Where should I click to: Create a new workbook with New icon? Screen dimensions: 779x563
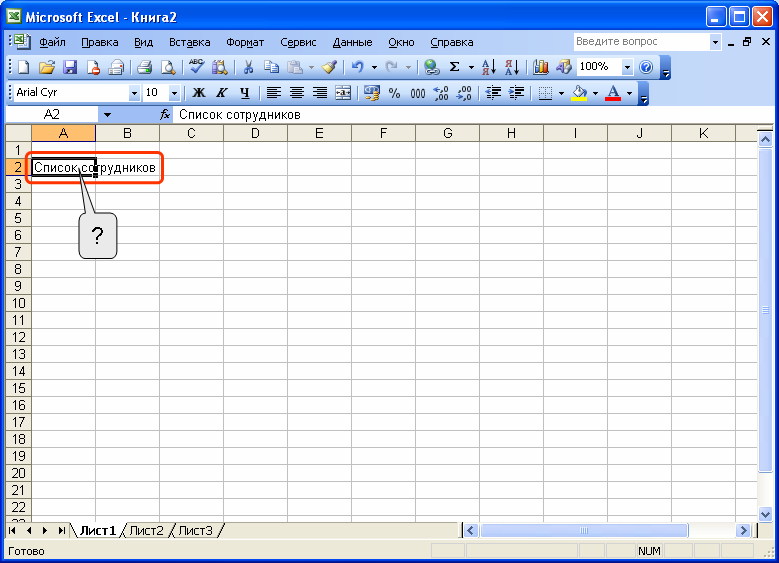click(23, 67)
